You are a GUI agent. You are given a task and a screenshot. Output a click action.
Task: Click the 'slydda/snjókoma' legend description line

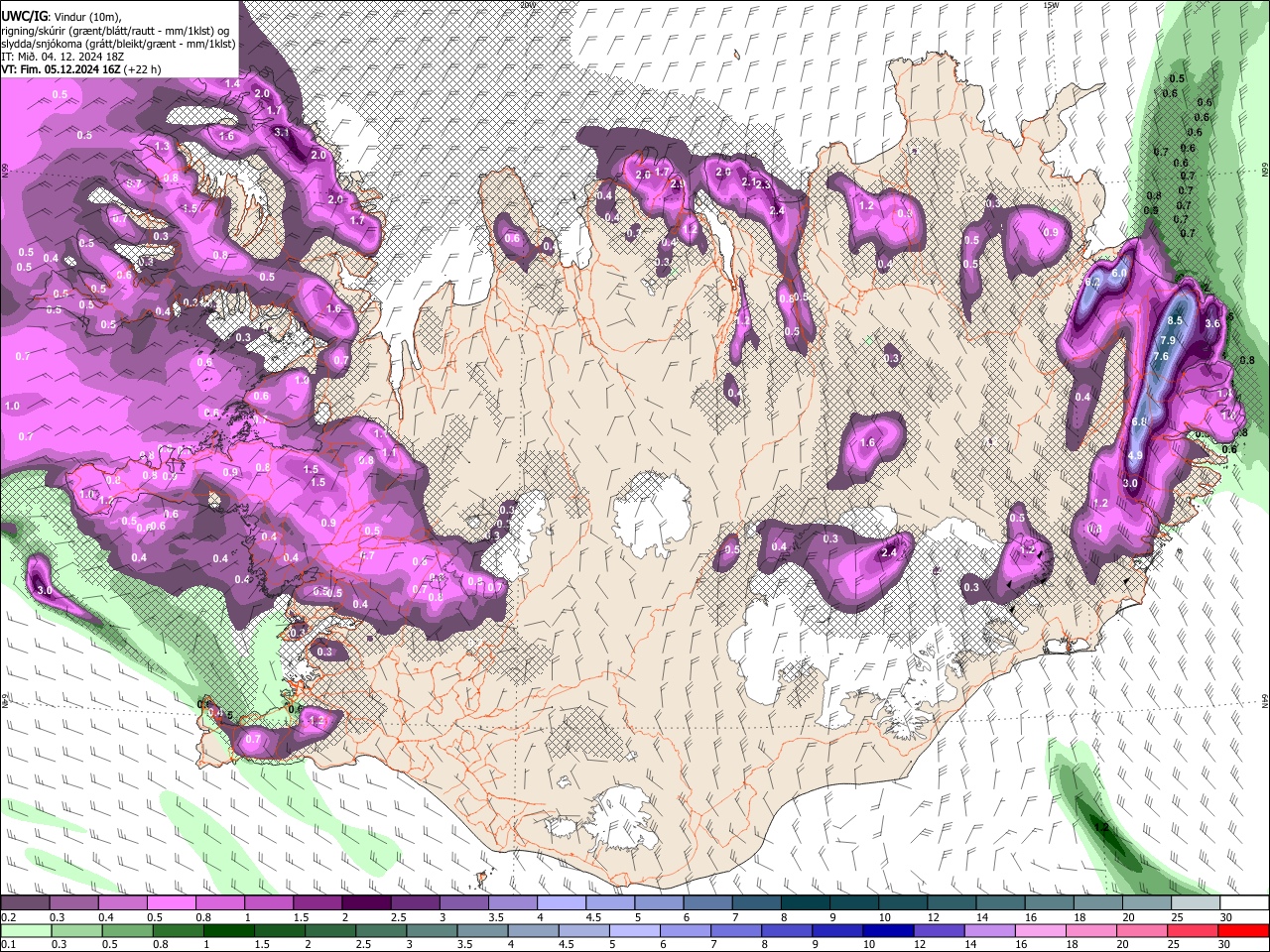(x=118, y=44)
